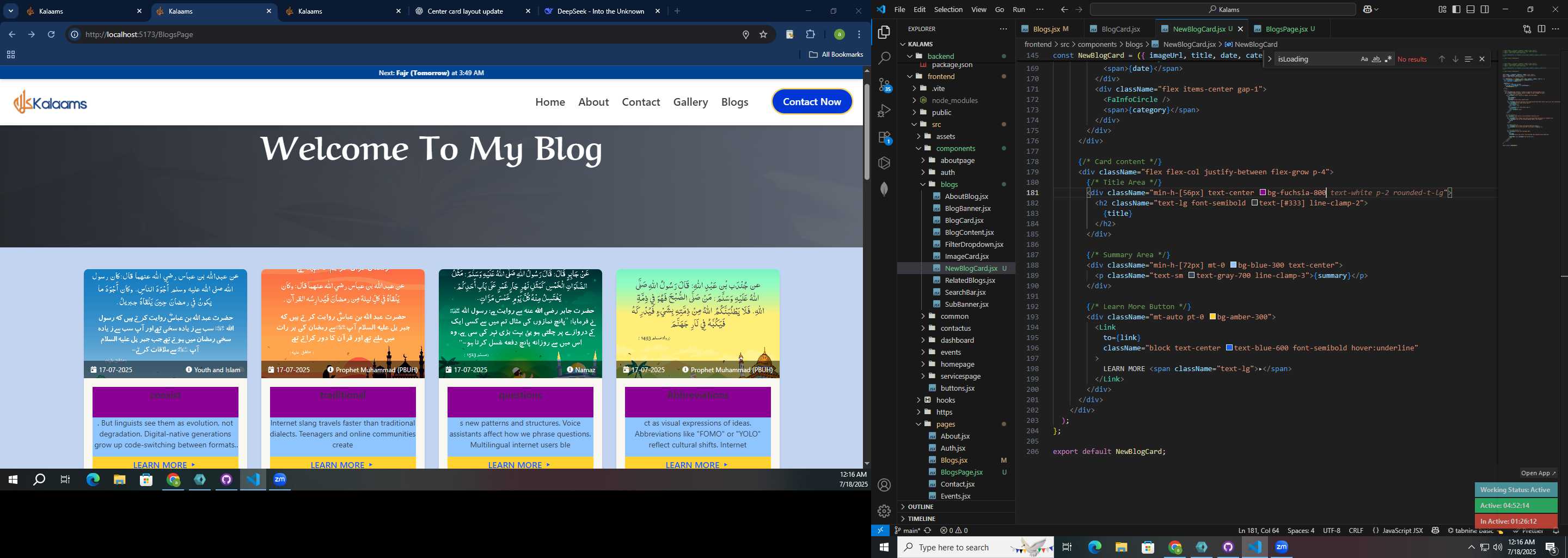Reload the Chrome page
This screenshot has width=1568, height=558.
(x=51, y=35)
